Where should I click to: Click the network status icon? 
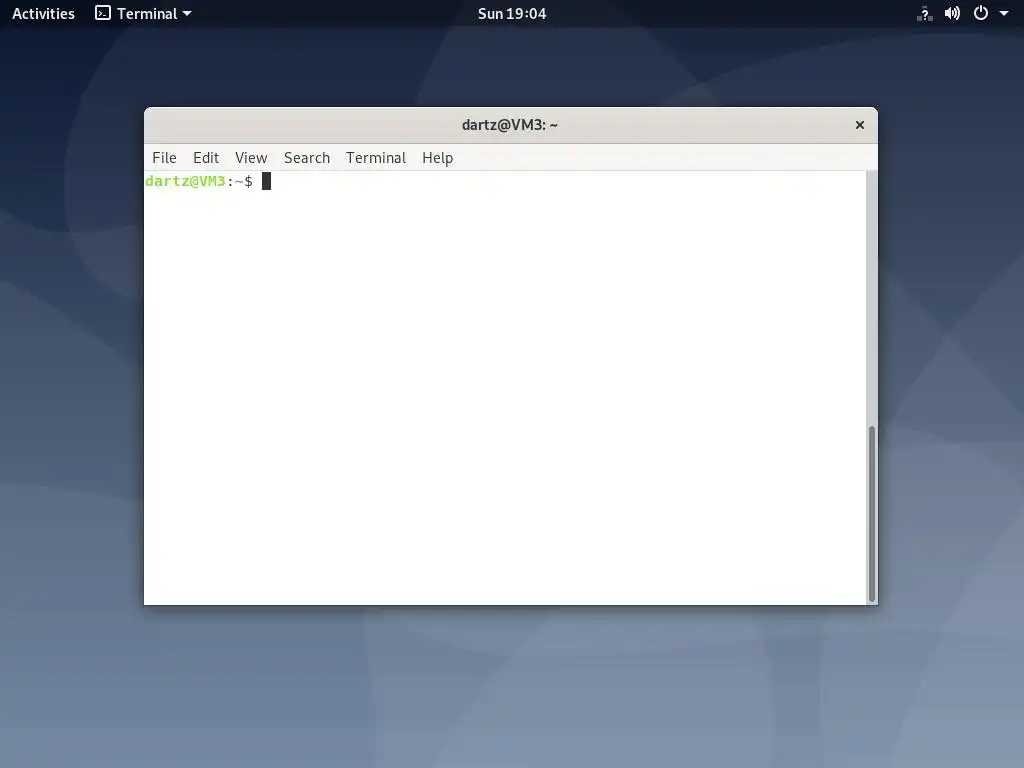(924, 14)
